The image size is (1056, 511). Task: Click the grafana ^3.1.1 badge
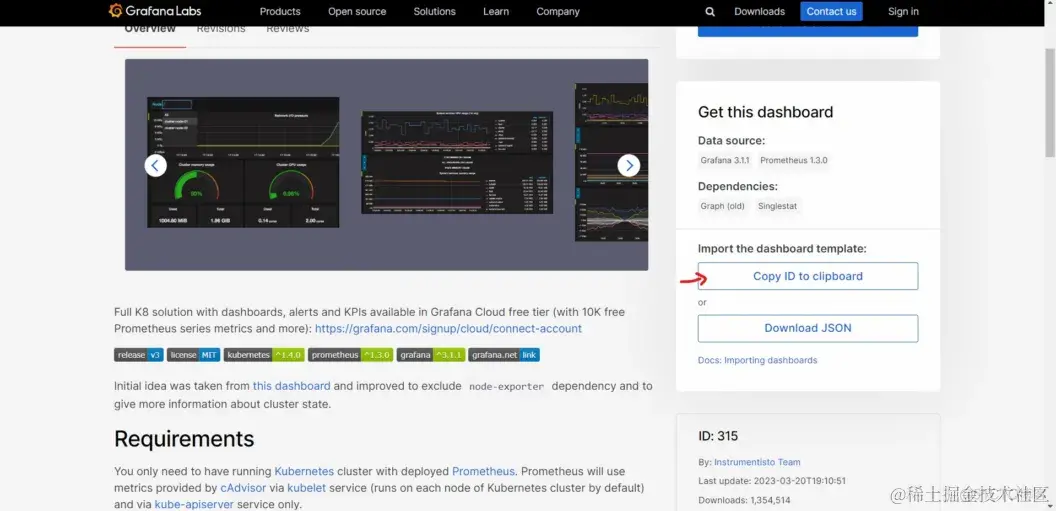click(x=430, y=355)
